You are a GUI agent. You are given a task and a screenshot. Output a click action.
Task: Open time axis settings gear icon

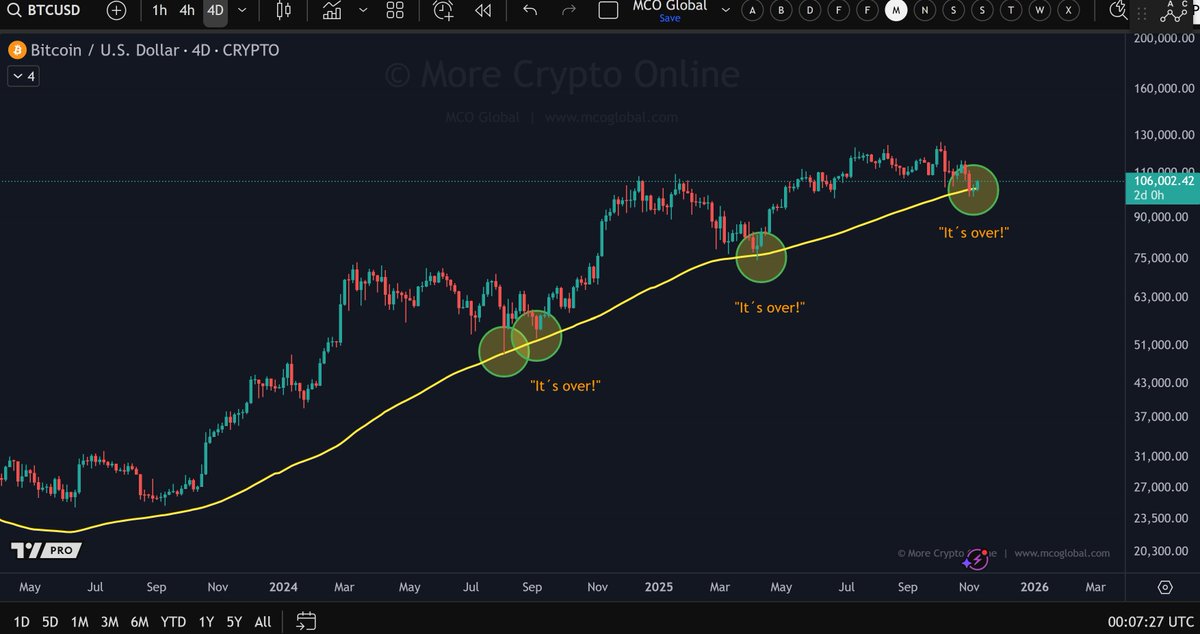(x=1165, y=587)
